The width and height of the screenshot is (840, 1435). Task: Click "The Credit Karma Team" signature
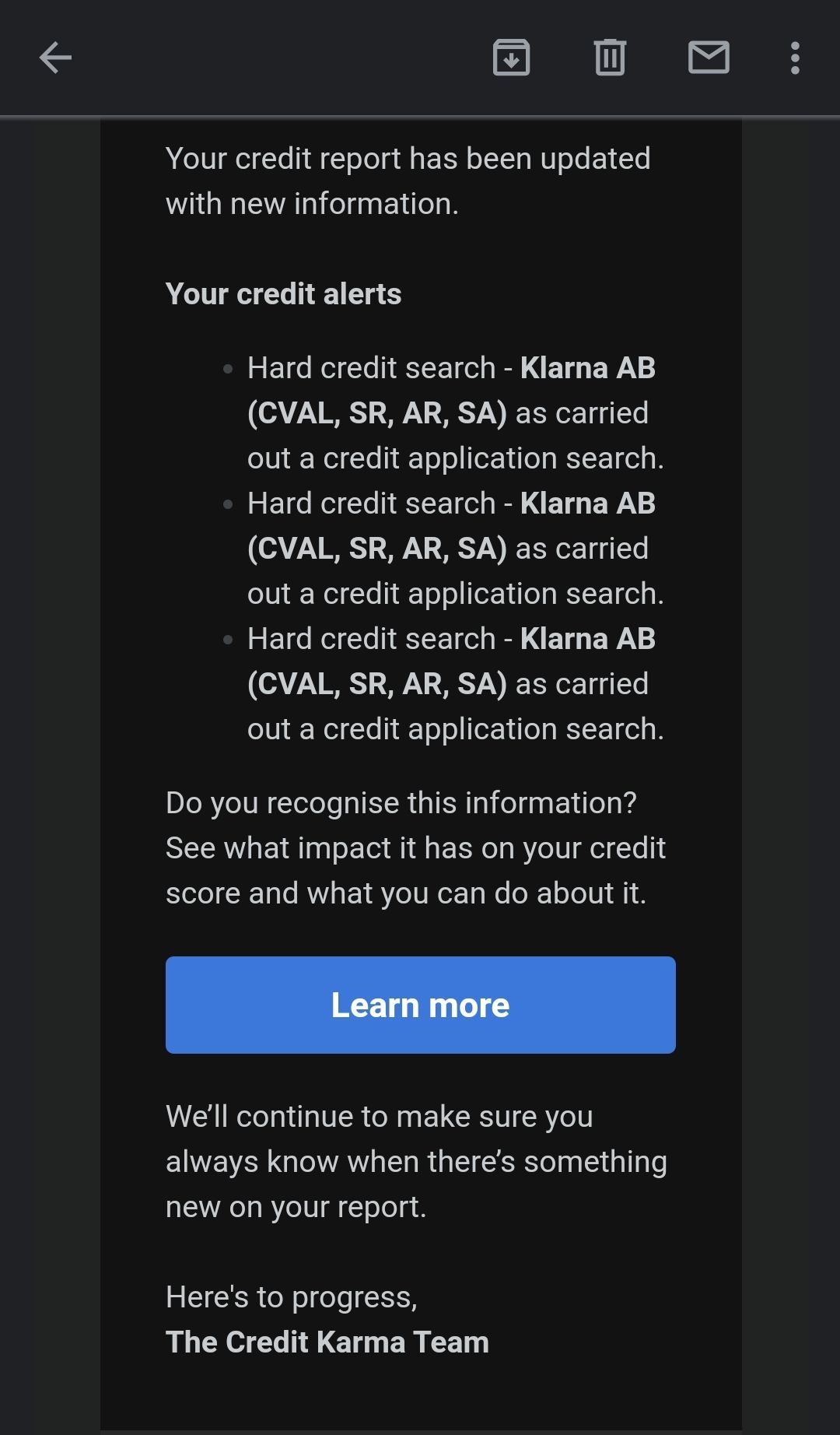(x=327, y=1342)
